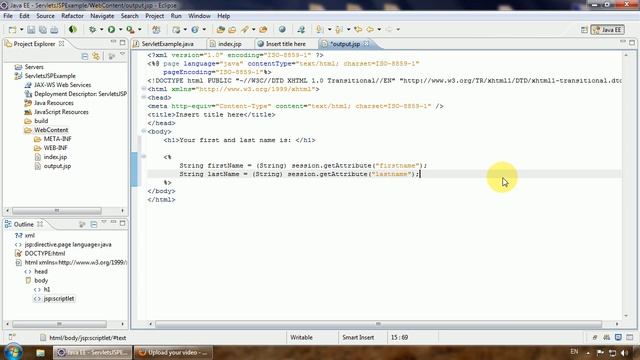
Task: Click the New wizard toolbar icon
Action: point(12,29)
